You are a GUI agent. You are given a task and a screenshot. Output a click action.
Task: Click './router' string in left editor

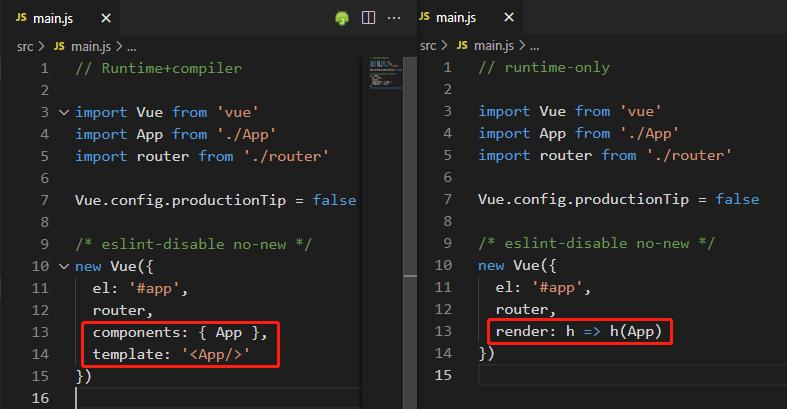click(x=286, y=156)
